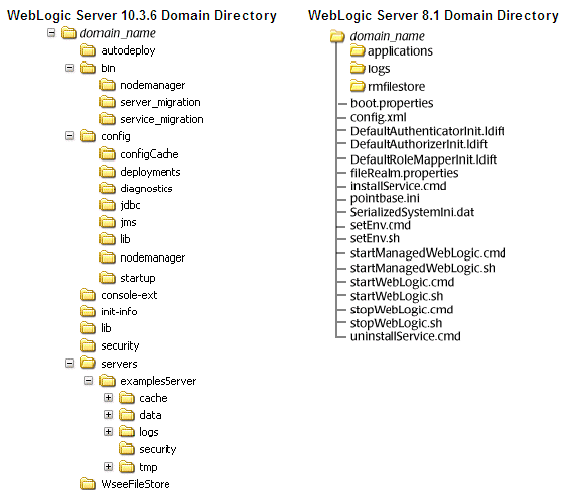The height and width of the screenshot is (498, 567).
Task: Select the stopWebLogic.cmd entry
Action: (401, 310)
